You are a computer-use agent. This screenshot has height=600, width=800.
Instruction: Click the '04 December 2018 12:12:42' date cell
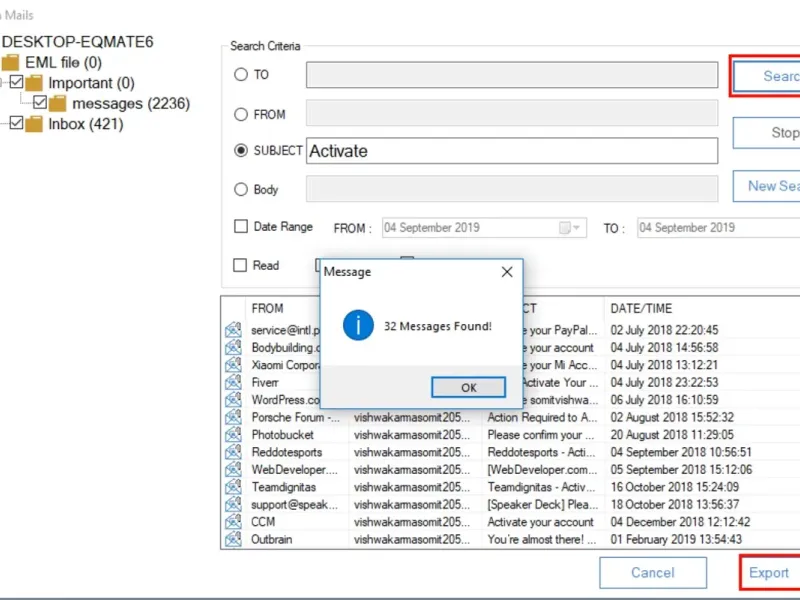pos(680,522)
